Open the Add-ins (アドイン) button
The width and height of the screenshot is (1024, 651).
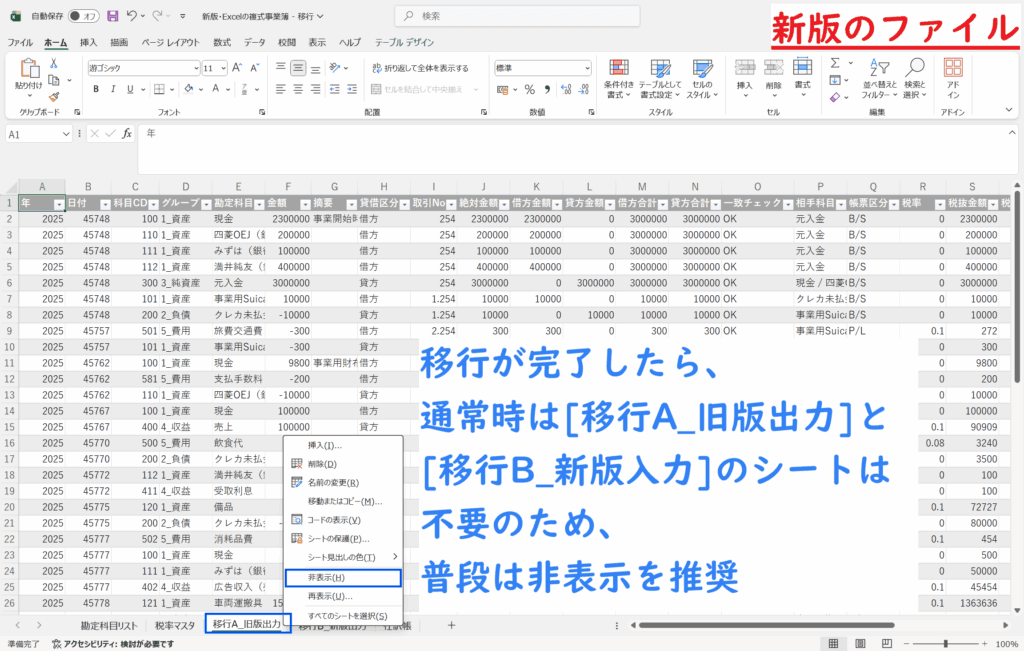point(953,77)
